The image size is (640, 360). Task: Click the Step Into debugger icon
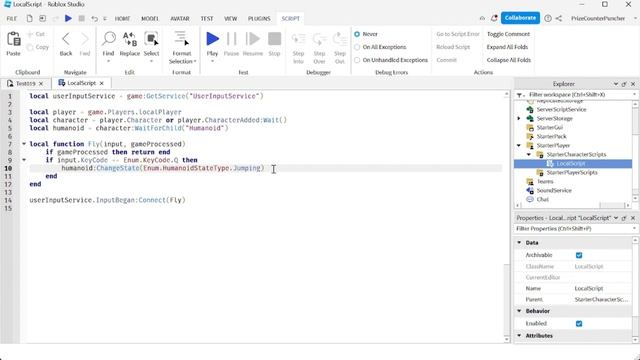298,40
